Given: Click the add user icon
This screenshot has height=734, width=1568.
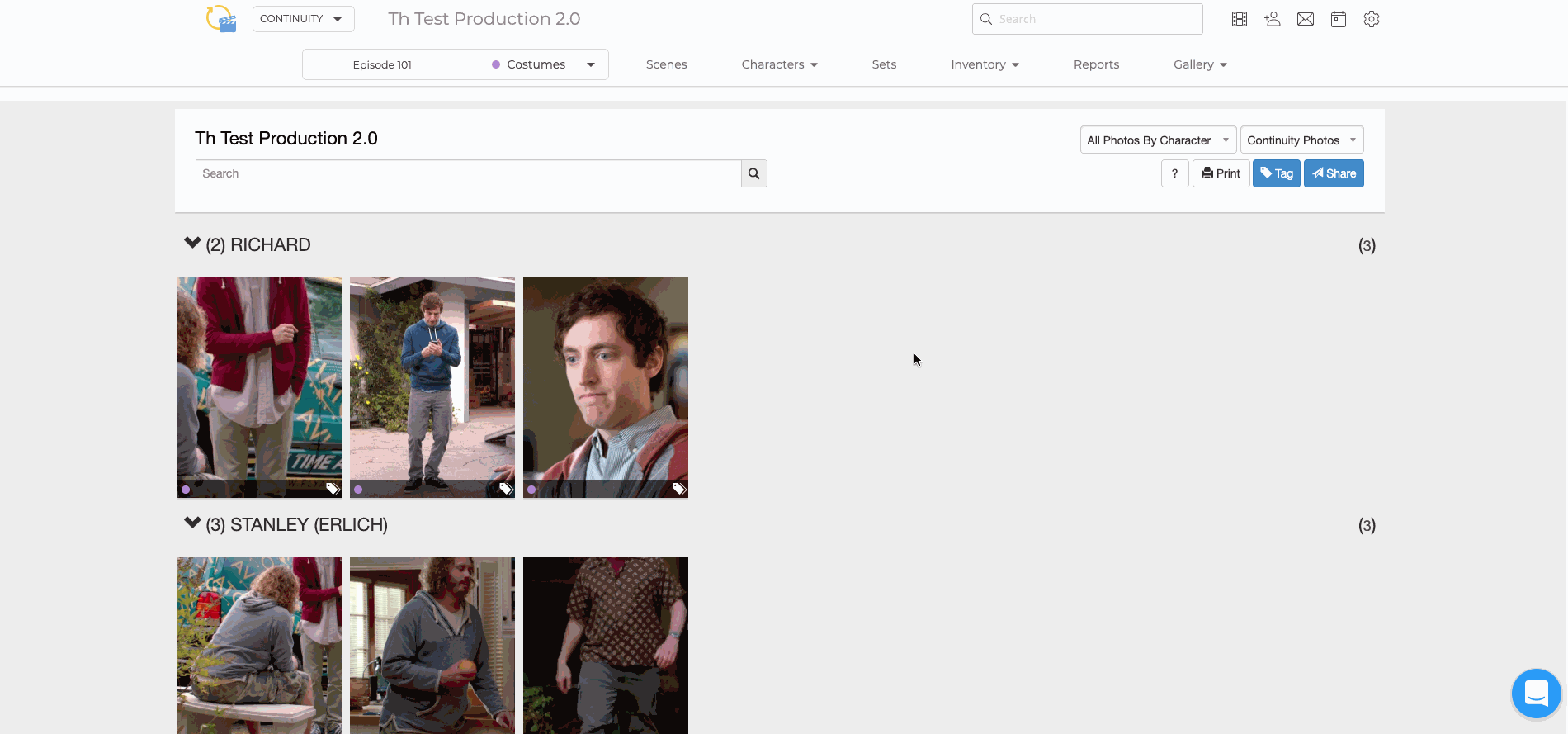Looking at the screenshot, I should click(1273, 19).
